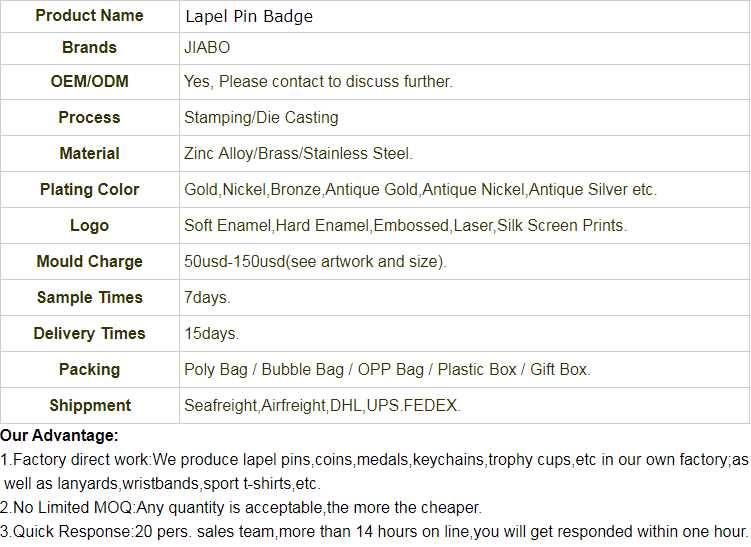The image size is (751, 547).
Task: Click 'Yes, Please contact to discuss further'
Action: tap(318, 81)
